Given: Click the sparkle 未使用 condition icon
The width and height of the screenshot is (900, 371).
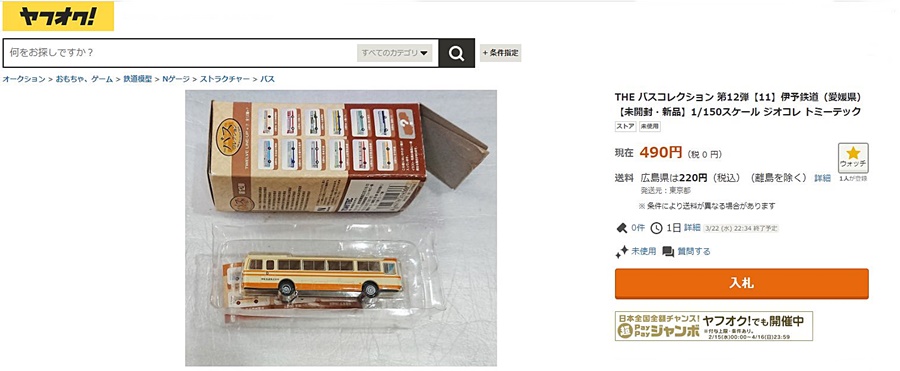Looking at the screenshot, I should pos(622,252).
